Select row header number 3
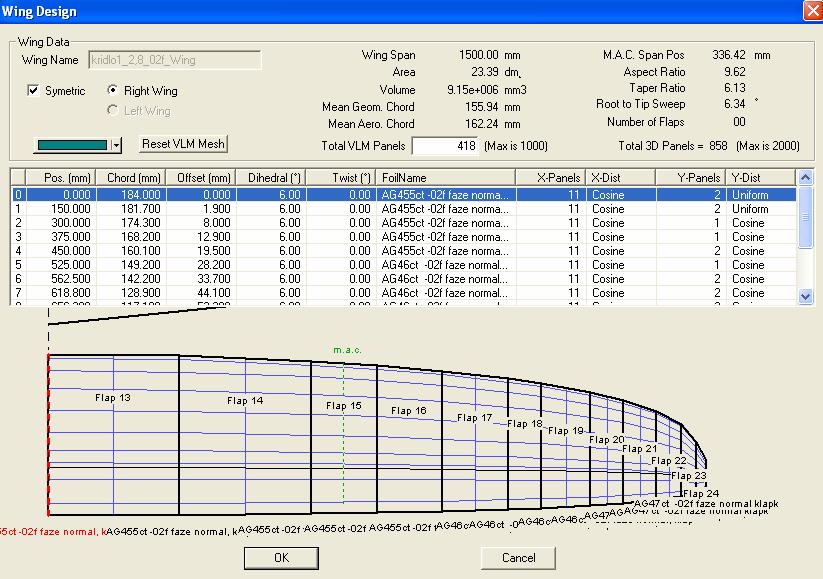 click(x=18, y=237)
